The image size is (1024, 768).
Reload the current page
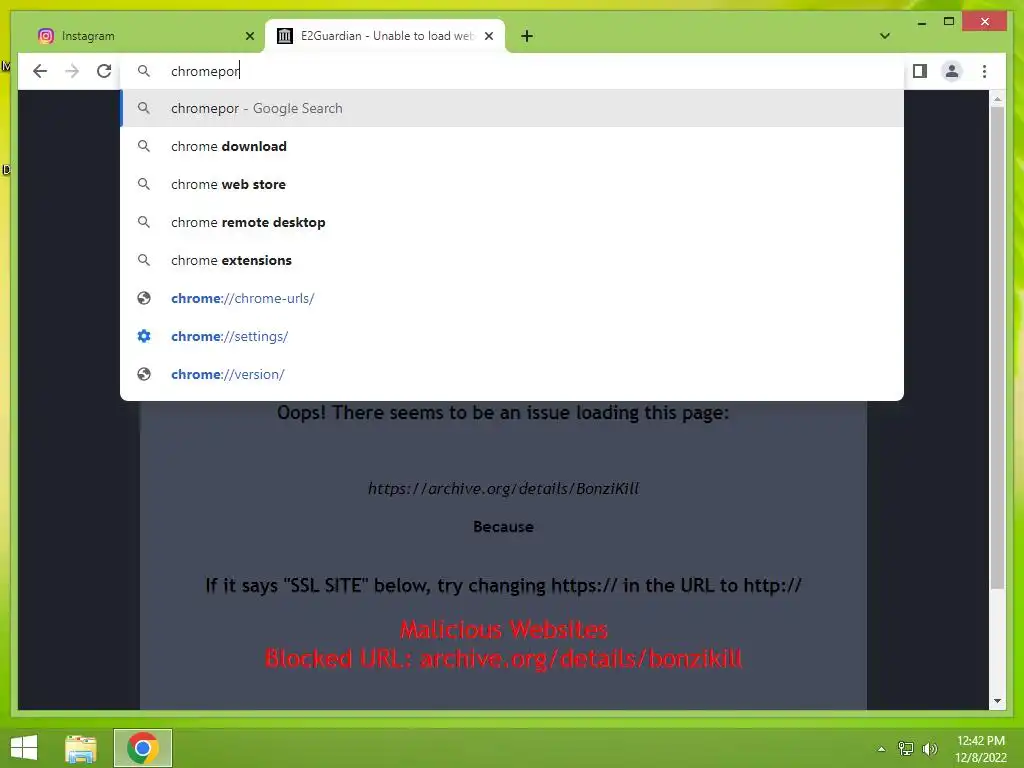pos(104,71)
